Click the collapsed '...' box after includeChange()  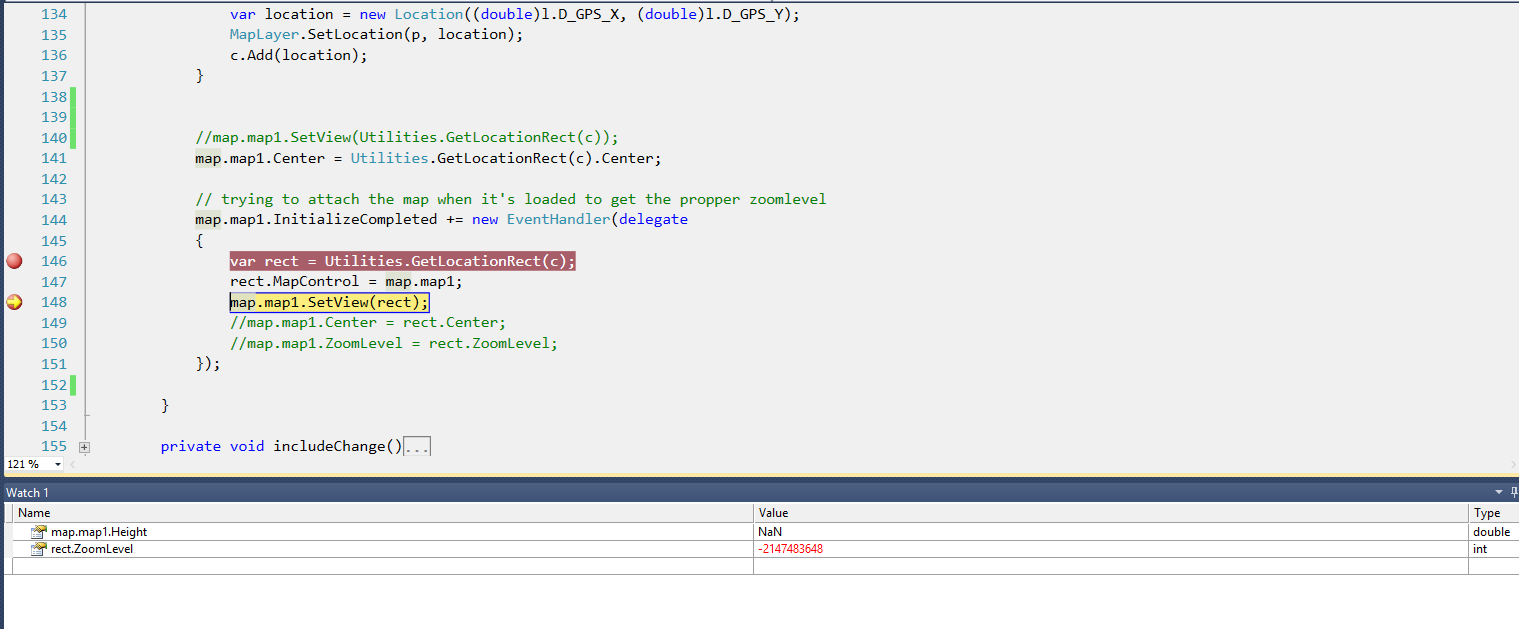[x=417, y=447]
